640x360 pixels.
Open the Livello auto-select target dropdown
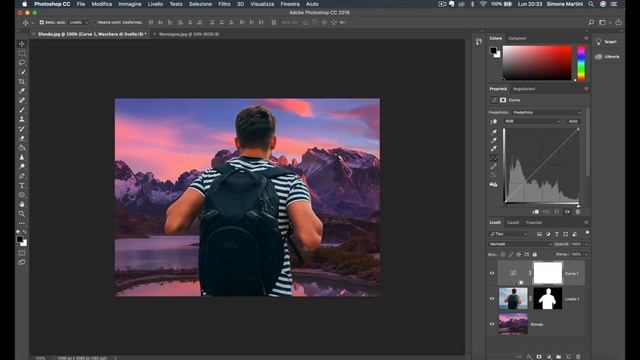[x=78, y=22]
